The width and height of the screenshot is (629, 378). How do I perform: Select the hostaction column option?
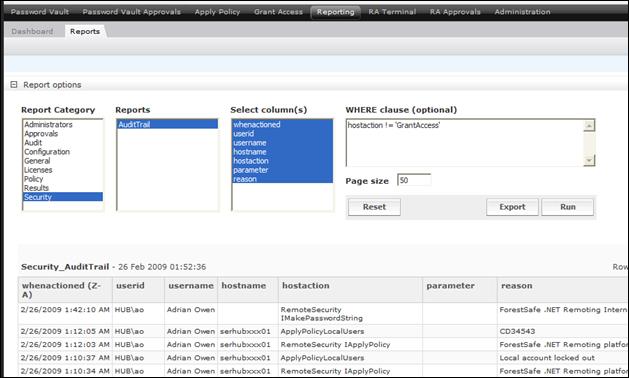(282, 161)
